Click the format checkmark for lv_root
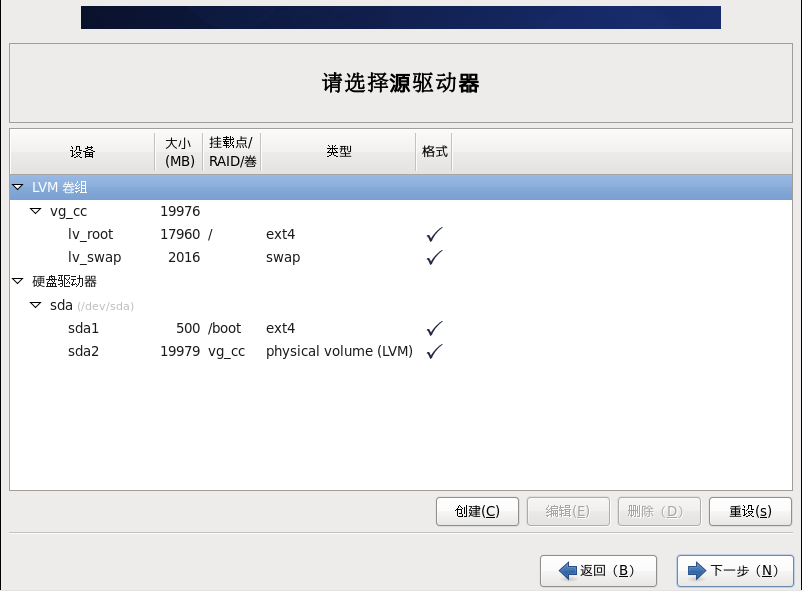 coord(434,234)
